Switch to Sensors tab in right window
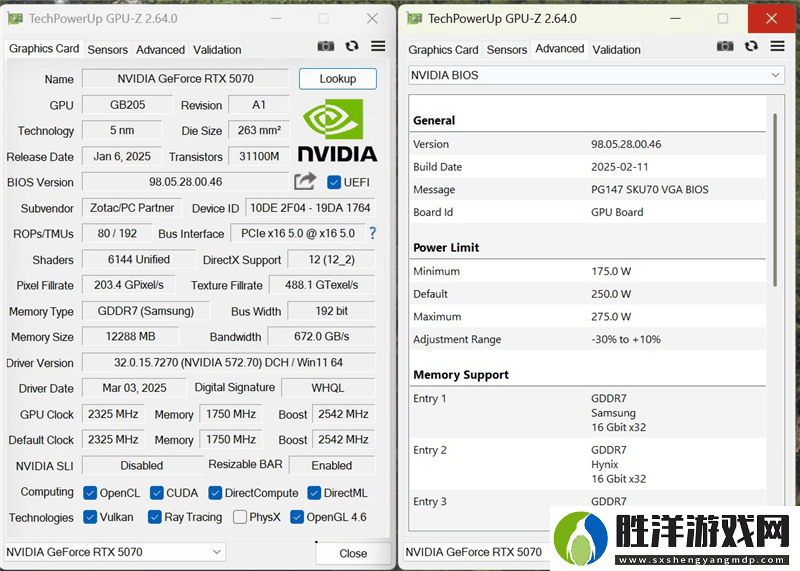800x571 pixels. click(x=507, y=49)
